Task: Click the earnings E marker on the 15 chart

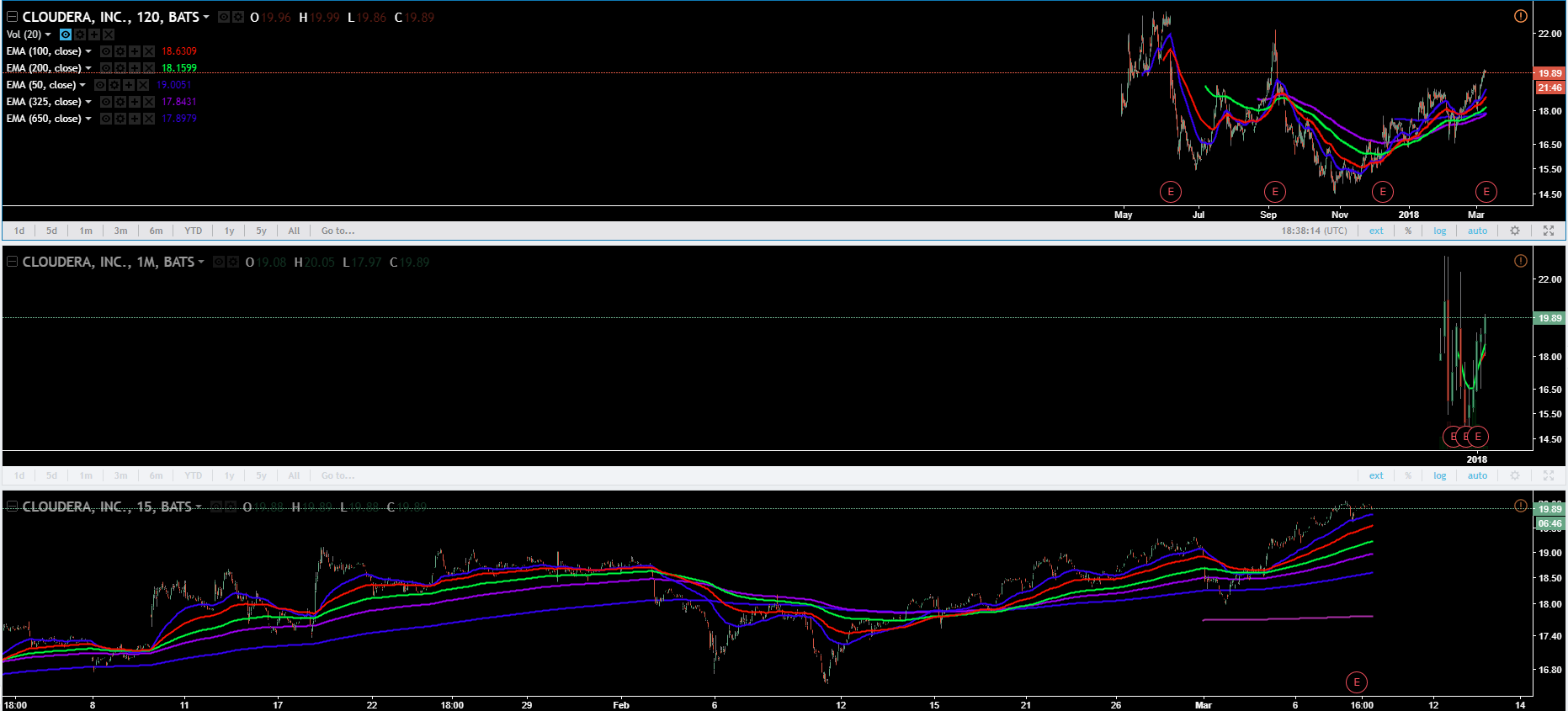Action: tap(1357, 682)
